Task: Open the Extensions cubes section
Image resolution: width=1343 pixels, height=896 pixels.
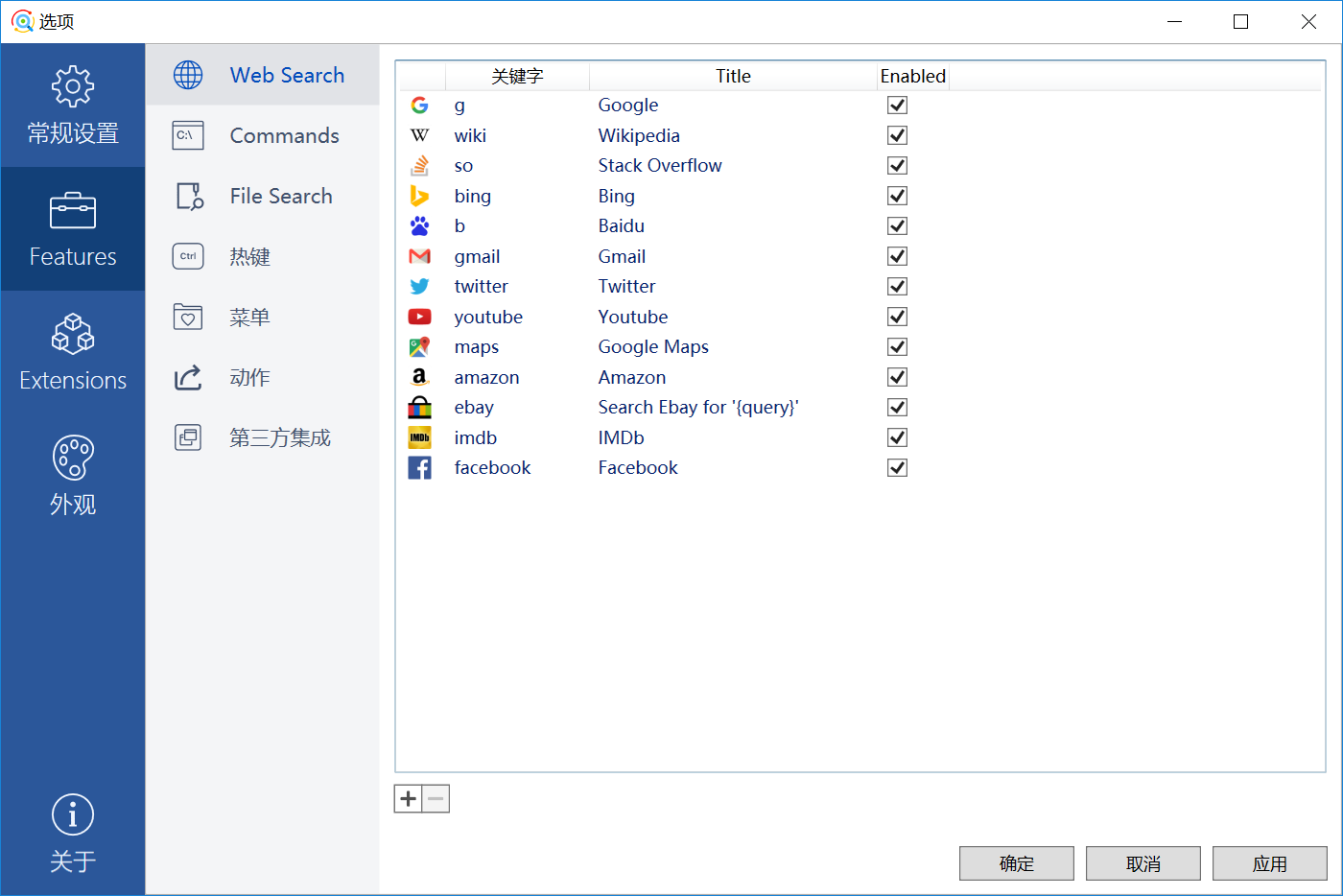Action: coord(73,353)
